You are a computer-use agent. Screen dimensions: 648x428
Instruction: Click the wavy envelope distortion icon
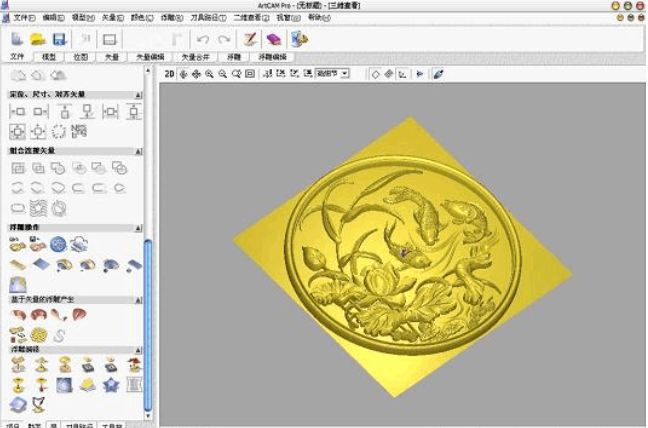pos(38,208)
